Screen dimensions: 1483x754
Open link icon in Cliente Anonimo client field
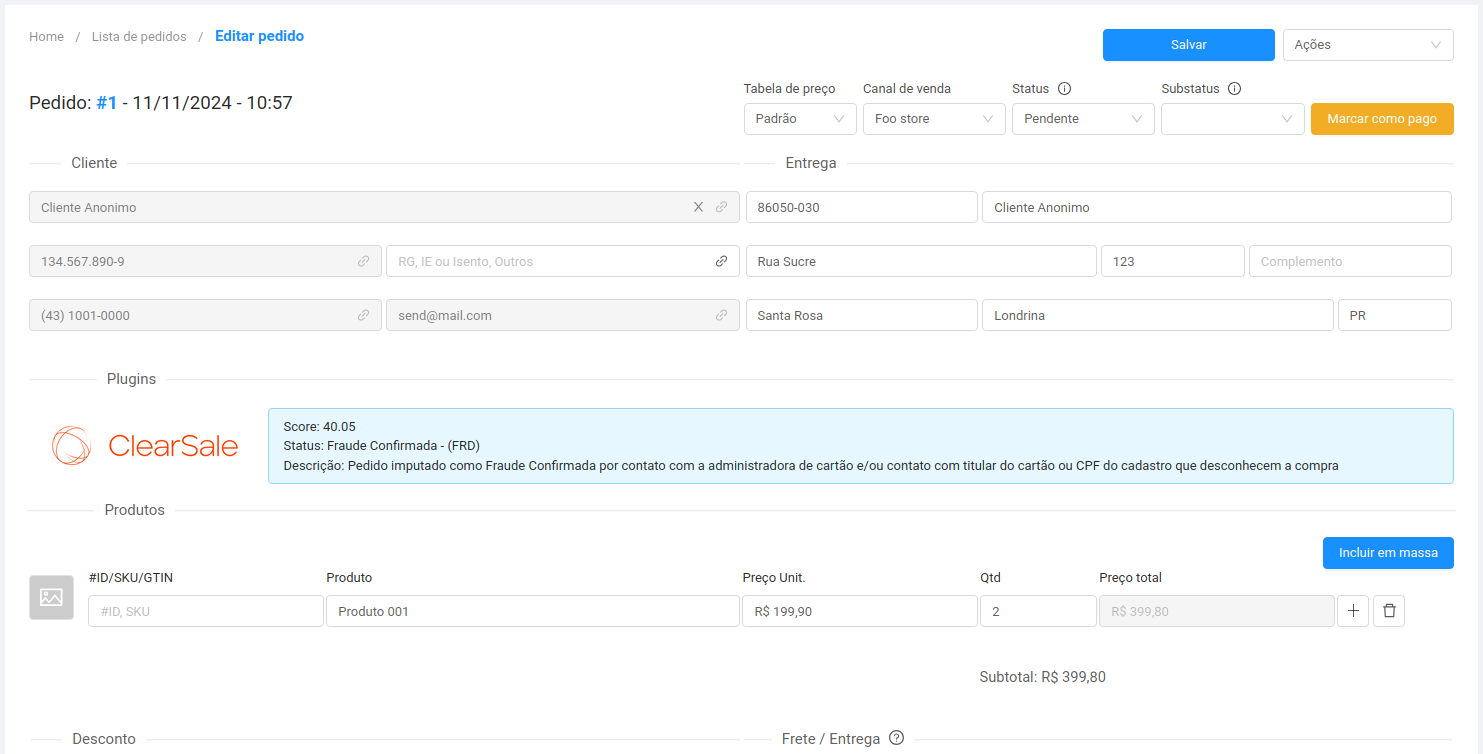coord(721,207)
